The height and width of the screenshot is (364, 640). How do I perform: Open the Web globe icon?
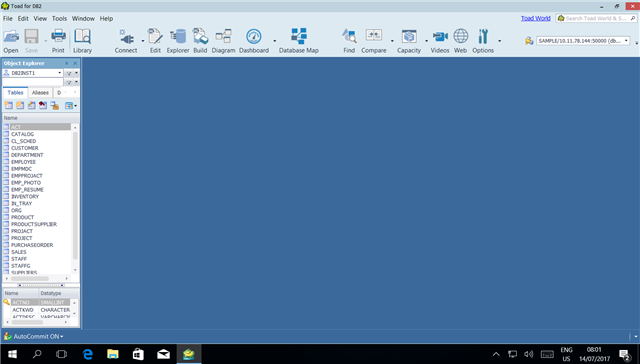click(460, 37)
